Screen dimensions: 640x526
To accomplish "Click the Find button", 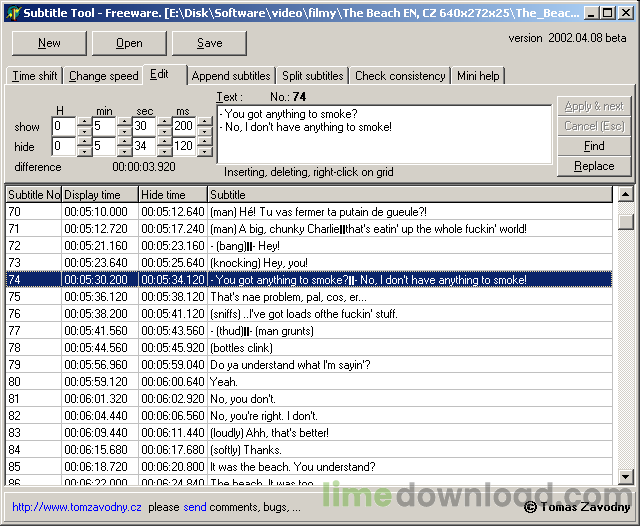I will (x=593, y=146).
